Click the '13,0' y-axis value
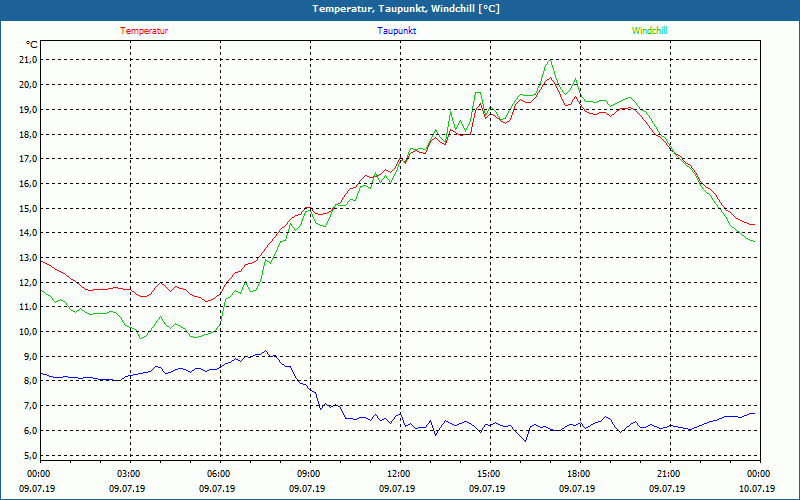The width and height of the screenshot is (800, 500). click(29, 258)
